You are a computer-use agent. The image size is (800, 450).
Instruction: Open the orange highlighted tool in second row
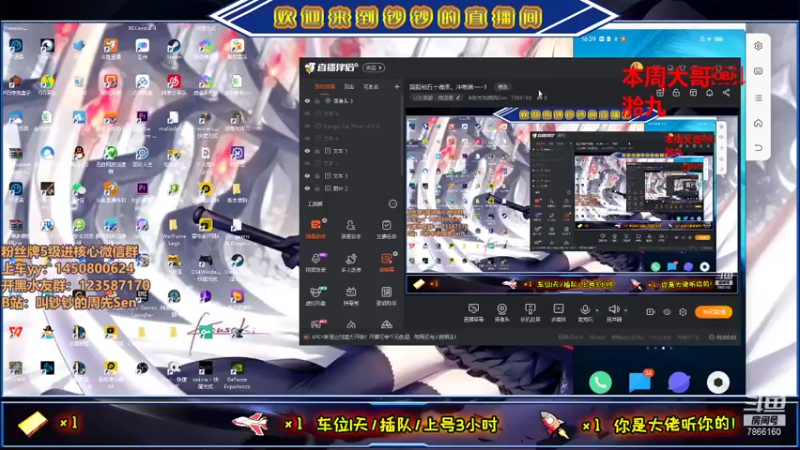386,262
